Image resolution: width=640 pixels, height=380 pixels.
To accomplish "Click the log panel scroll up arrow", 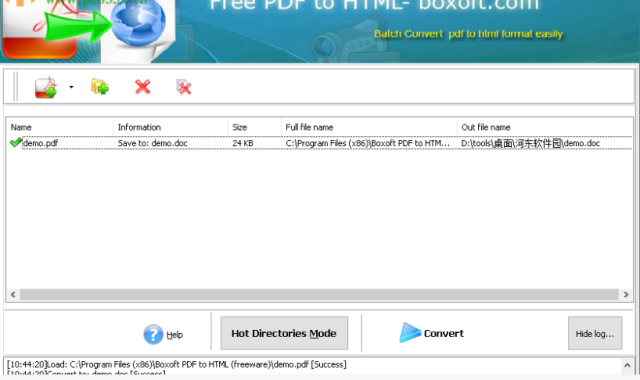I will click(x=627, y=365).
